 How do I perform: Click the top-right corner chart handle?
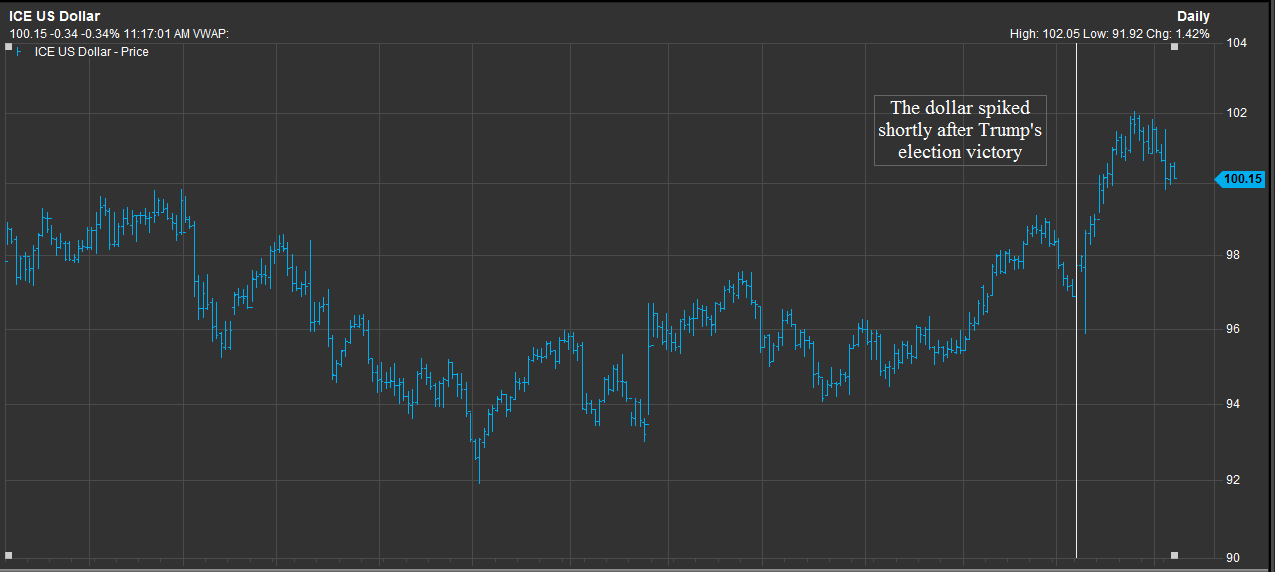[x=1174, y=47]
